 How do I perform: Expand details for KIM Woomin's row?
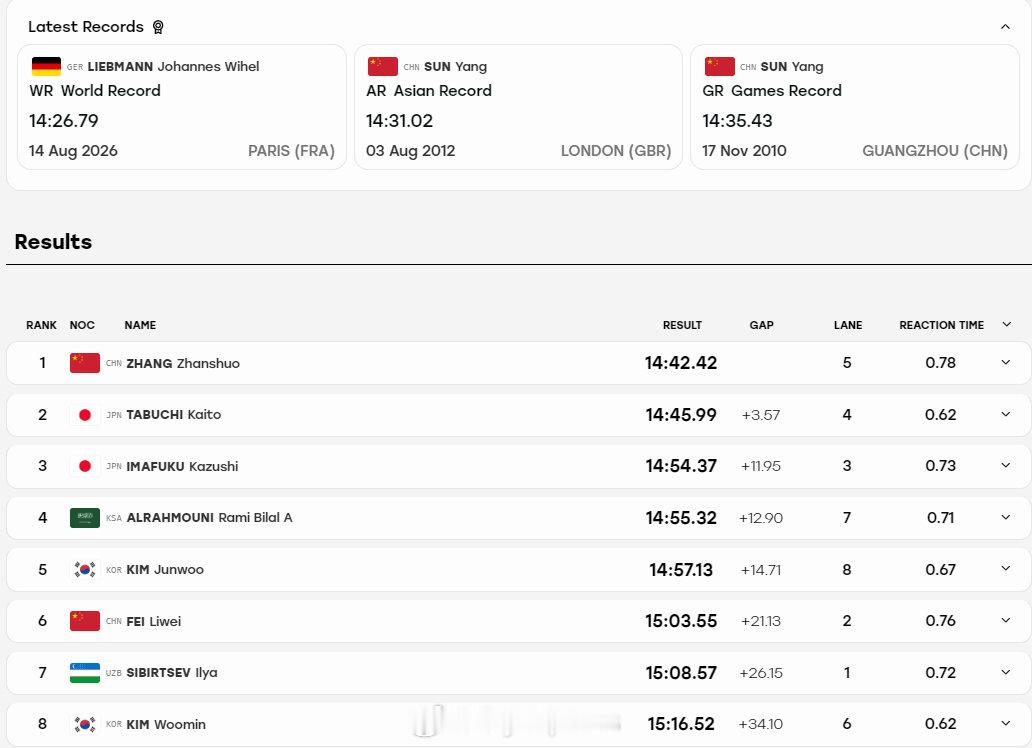coord(1006,724)
